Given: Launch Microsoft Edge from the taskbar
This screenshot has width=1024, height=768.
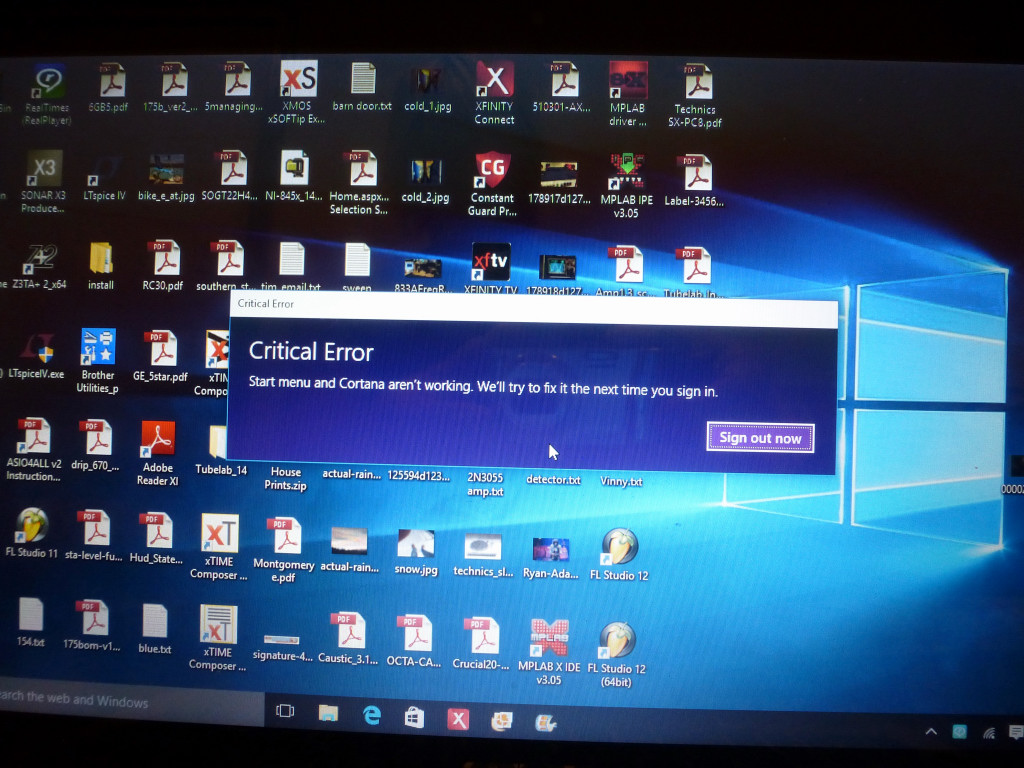Looking at the screenshot, I should click(372, 716).
